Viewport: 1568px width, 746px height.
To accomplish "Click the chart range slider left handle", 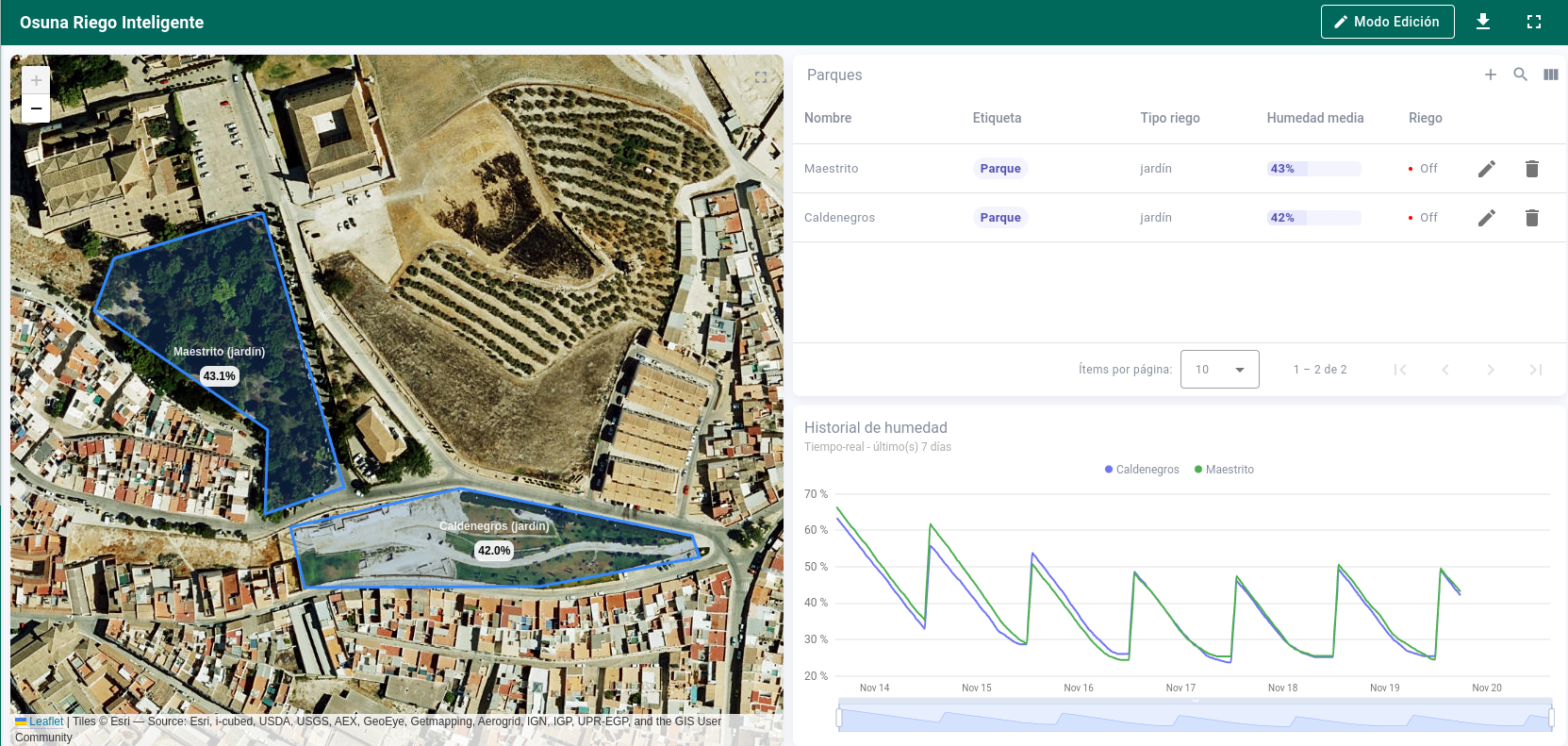I will (839, 718).
